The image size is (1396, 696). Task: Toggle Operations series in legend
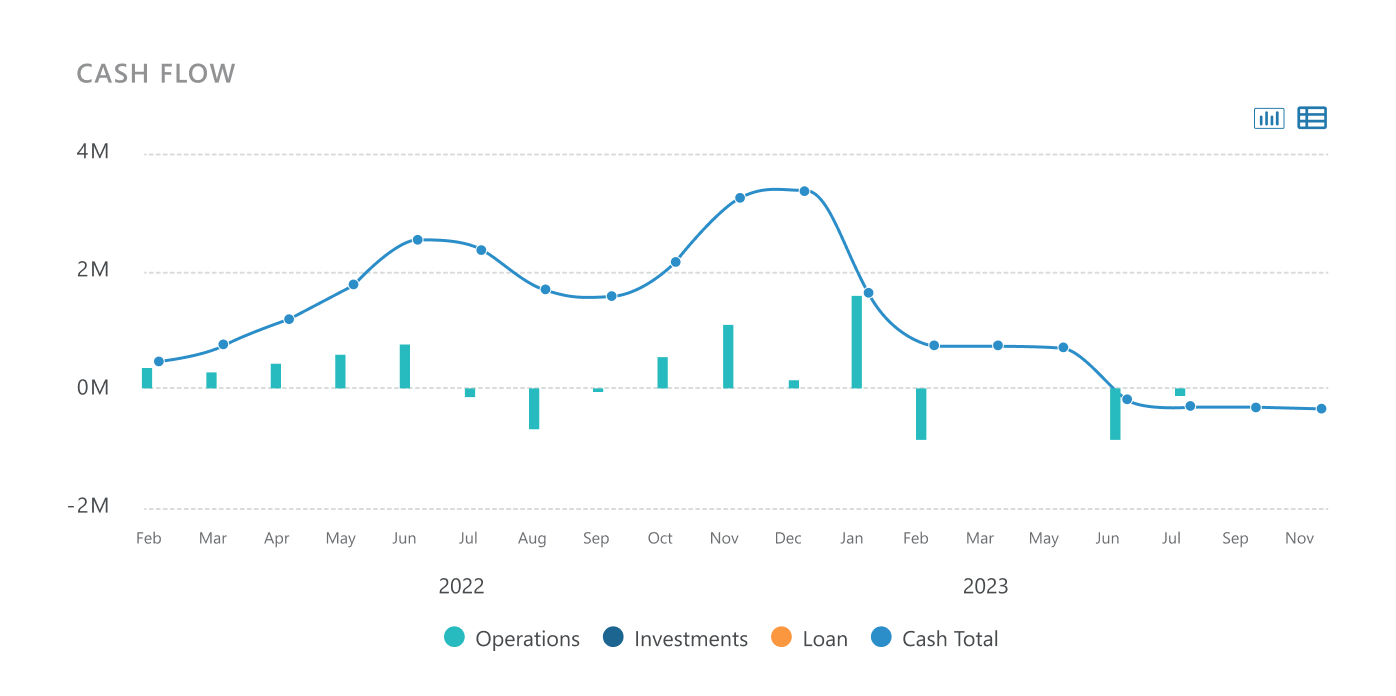(x=512, y=638)
